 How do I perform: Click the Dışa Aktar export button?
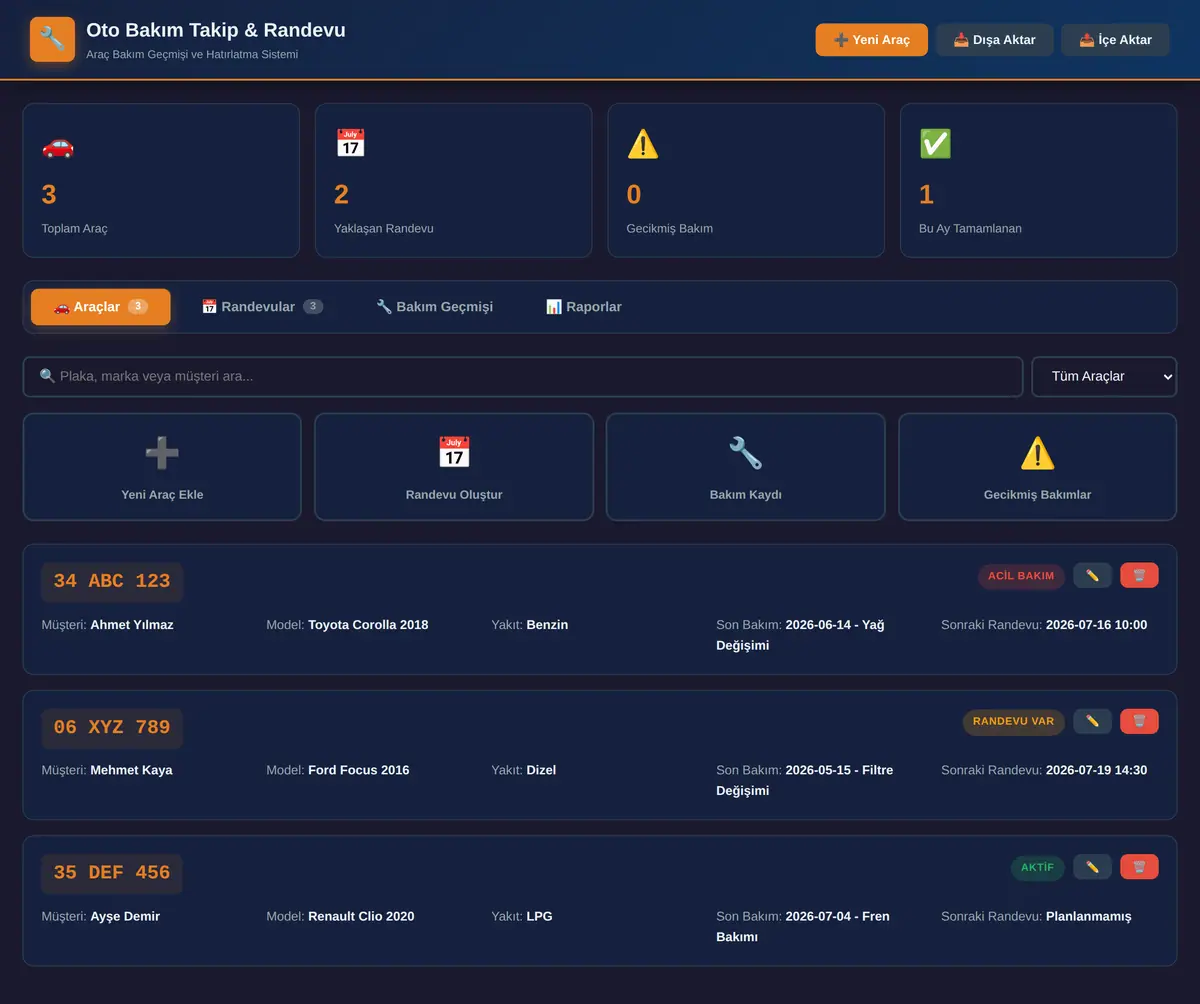tap(995, 40)
